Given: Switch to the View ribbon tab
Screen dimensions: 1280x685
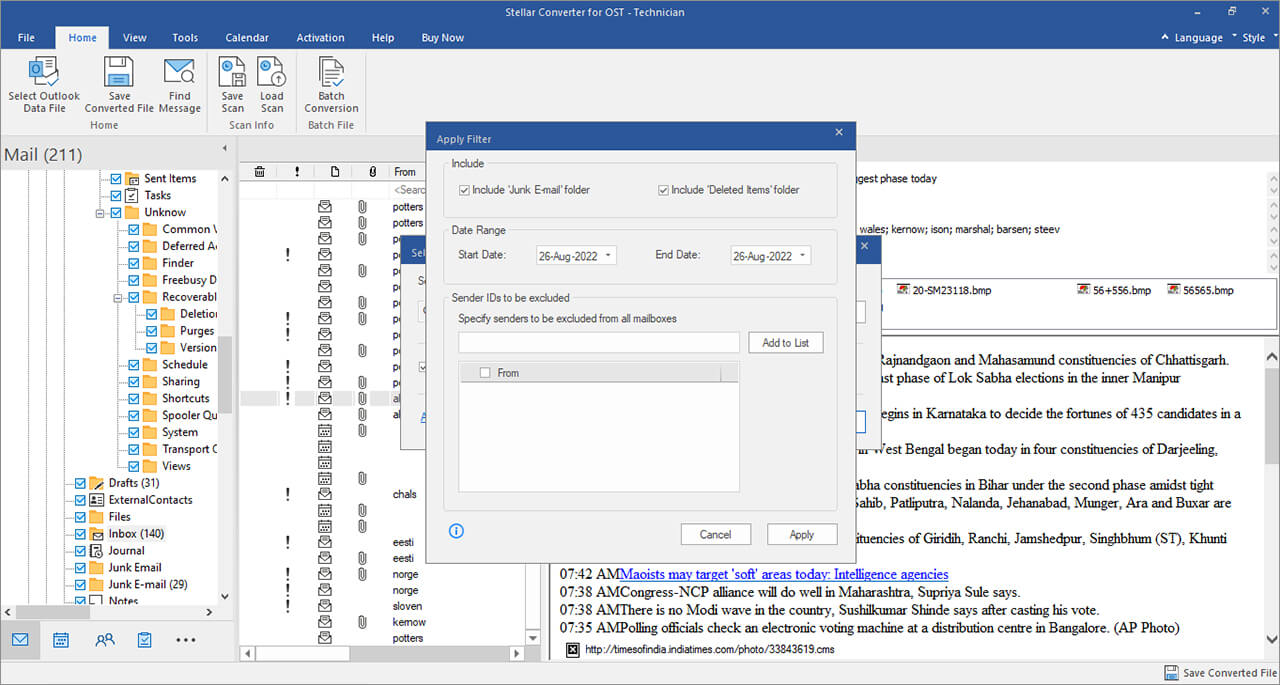Looking at the screenshot, I should [x=135, y=38].
